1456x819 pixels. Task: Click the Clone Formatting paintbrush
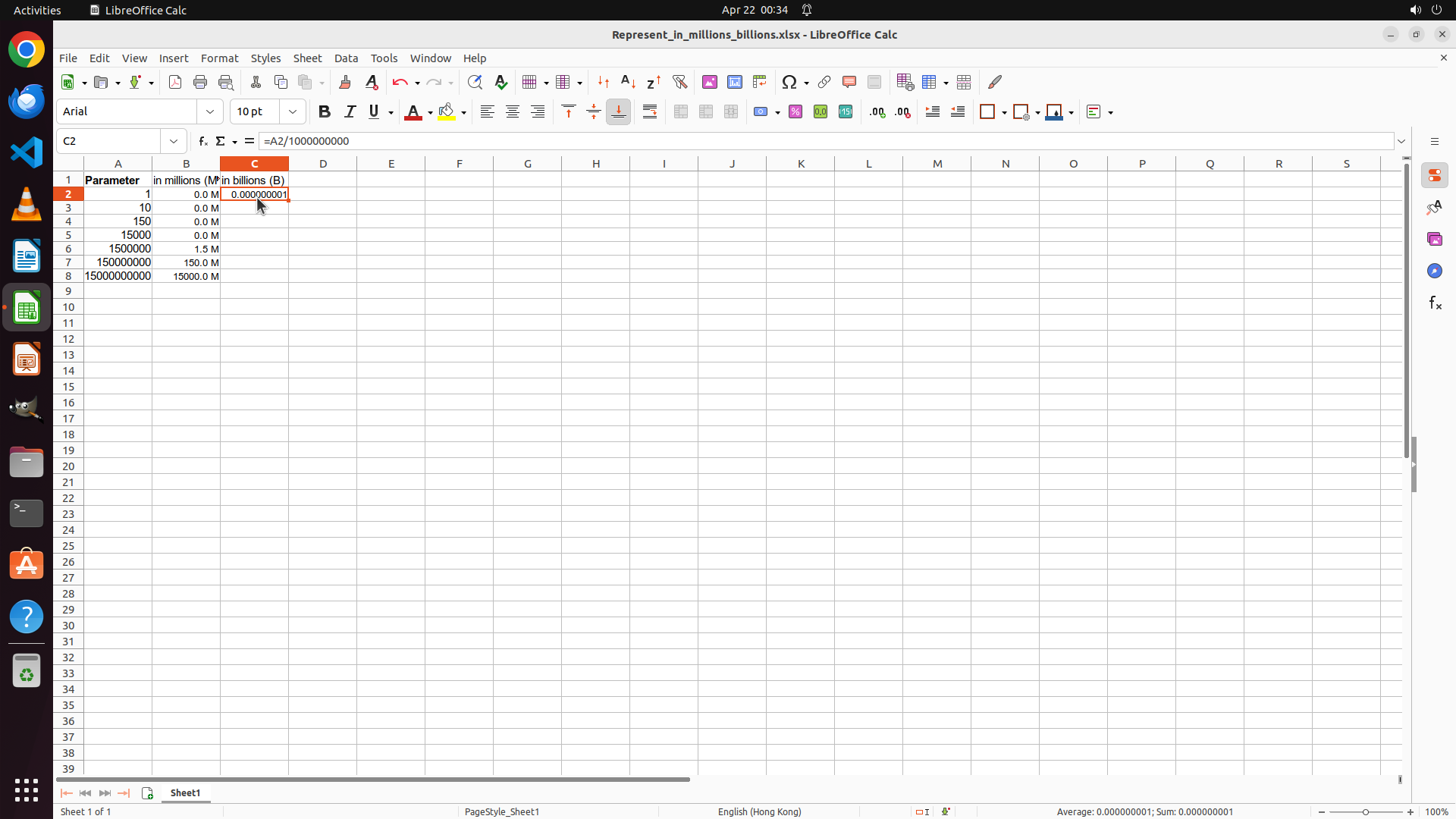click(x=345, y=82)
